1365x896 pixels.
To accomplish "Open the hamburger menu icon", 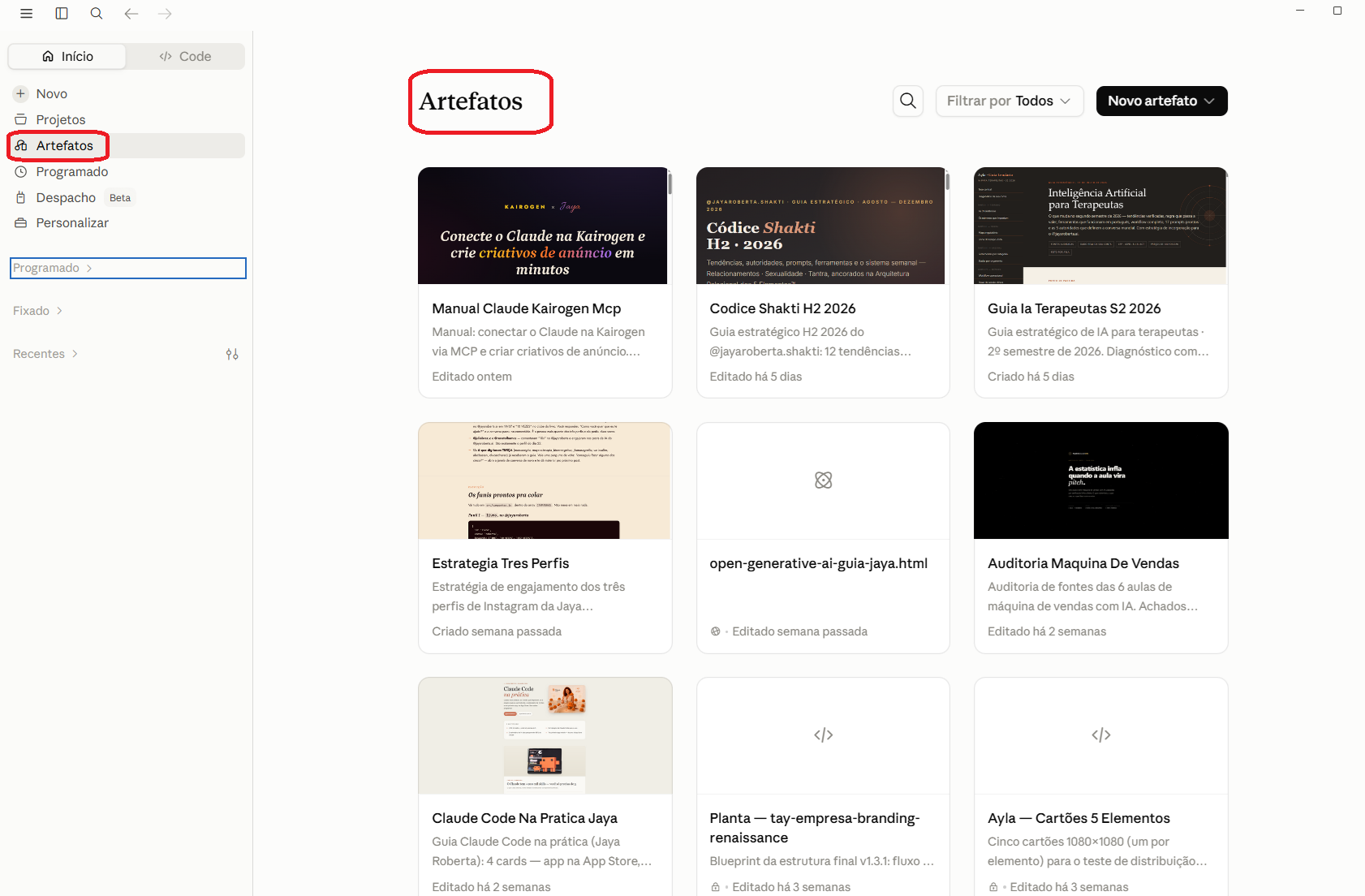I will coord(26,14).
